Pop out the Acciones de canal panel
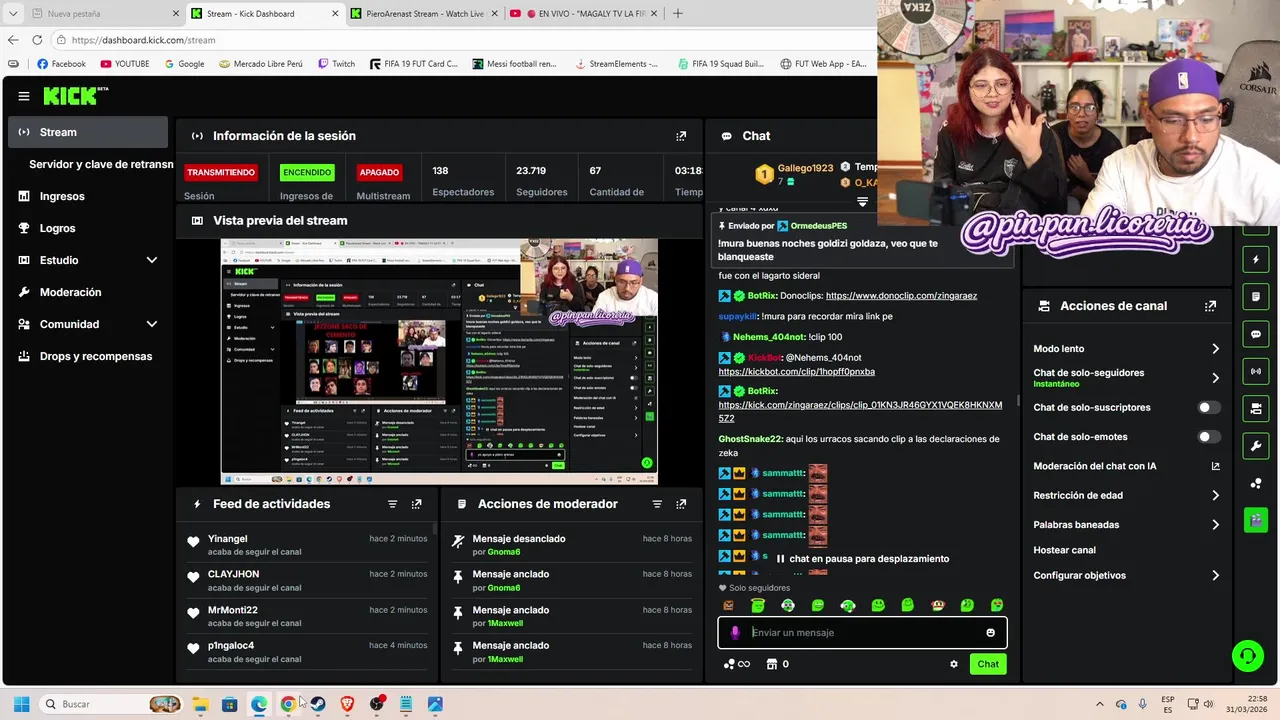Viewport: 1280px width, 720px height. coord(1211,306)
